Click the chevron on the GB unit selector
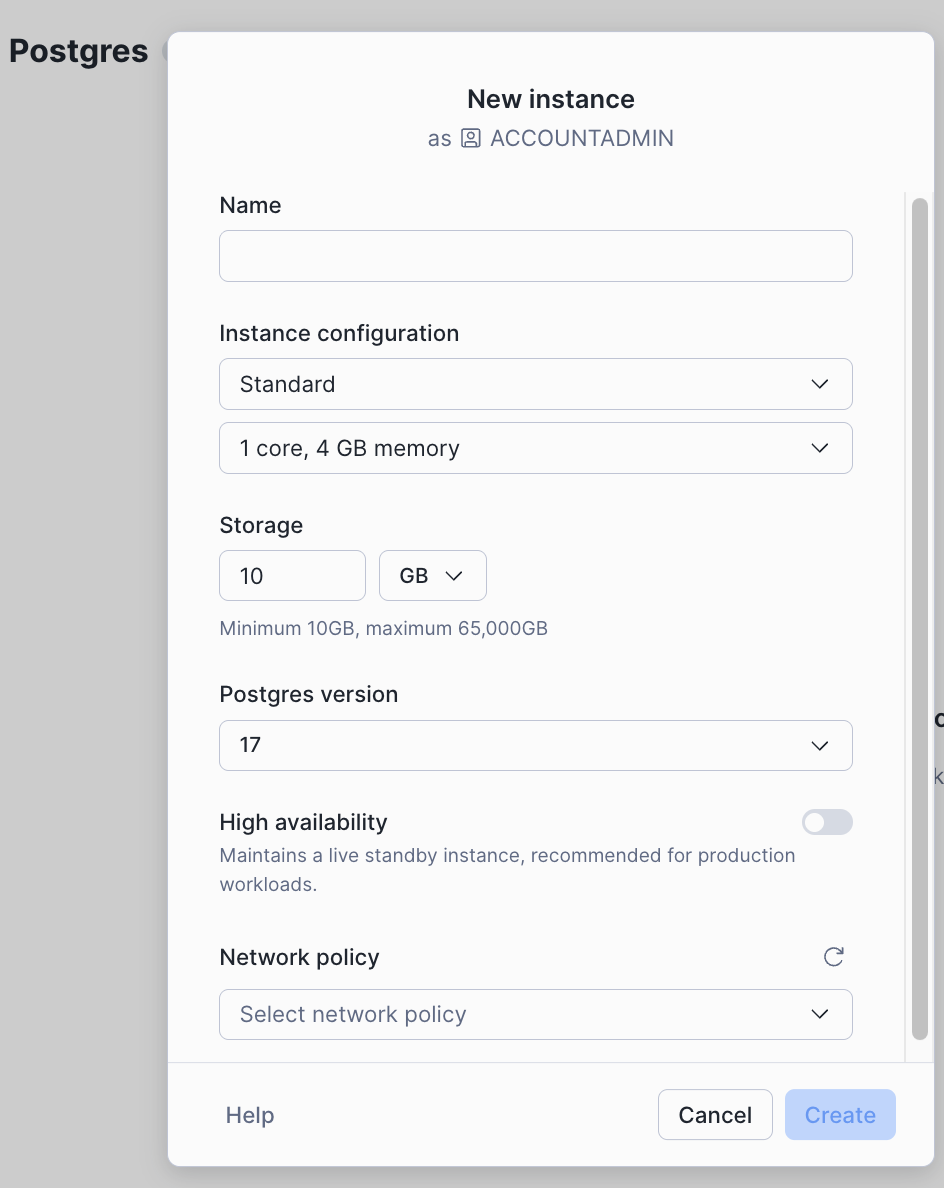 pos(455,575)
